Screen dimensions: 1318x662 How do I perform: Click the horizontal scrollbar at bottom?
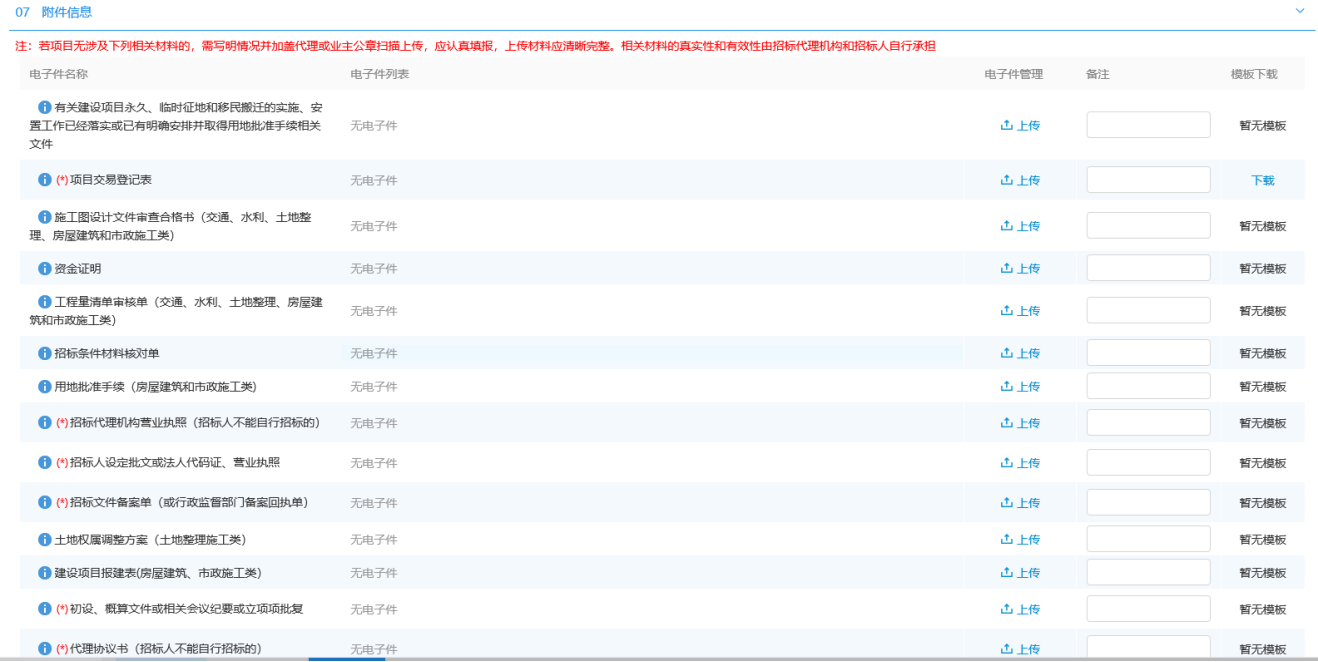click(346, 659)
